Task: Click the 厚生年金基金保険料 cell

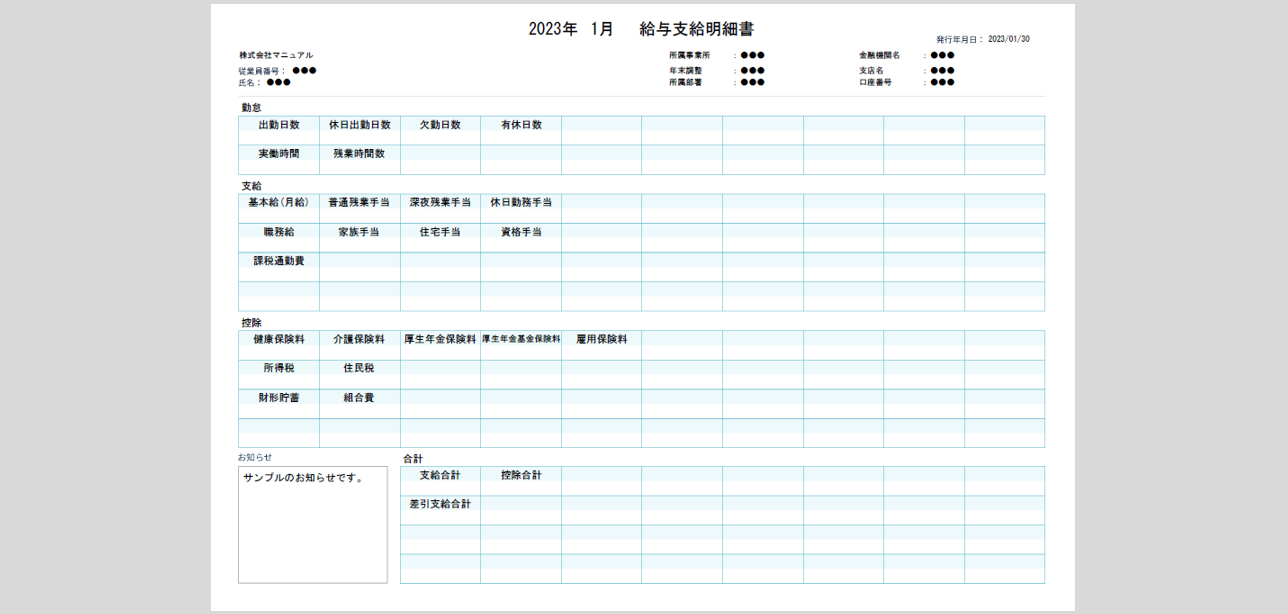Action: 521,340
